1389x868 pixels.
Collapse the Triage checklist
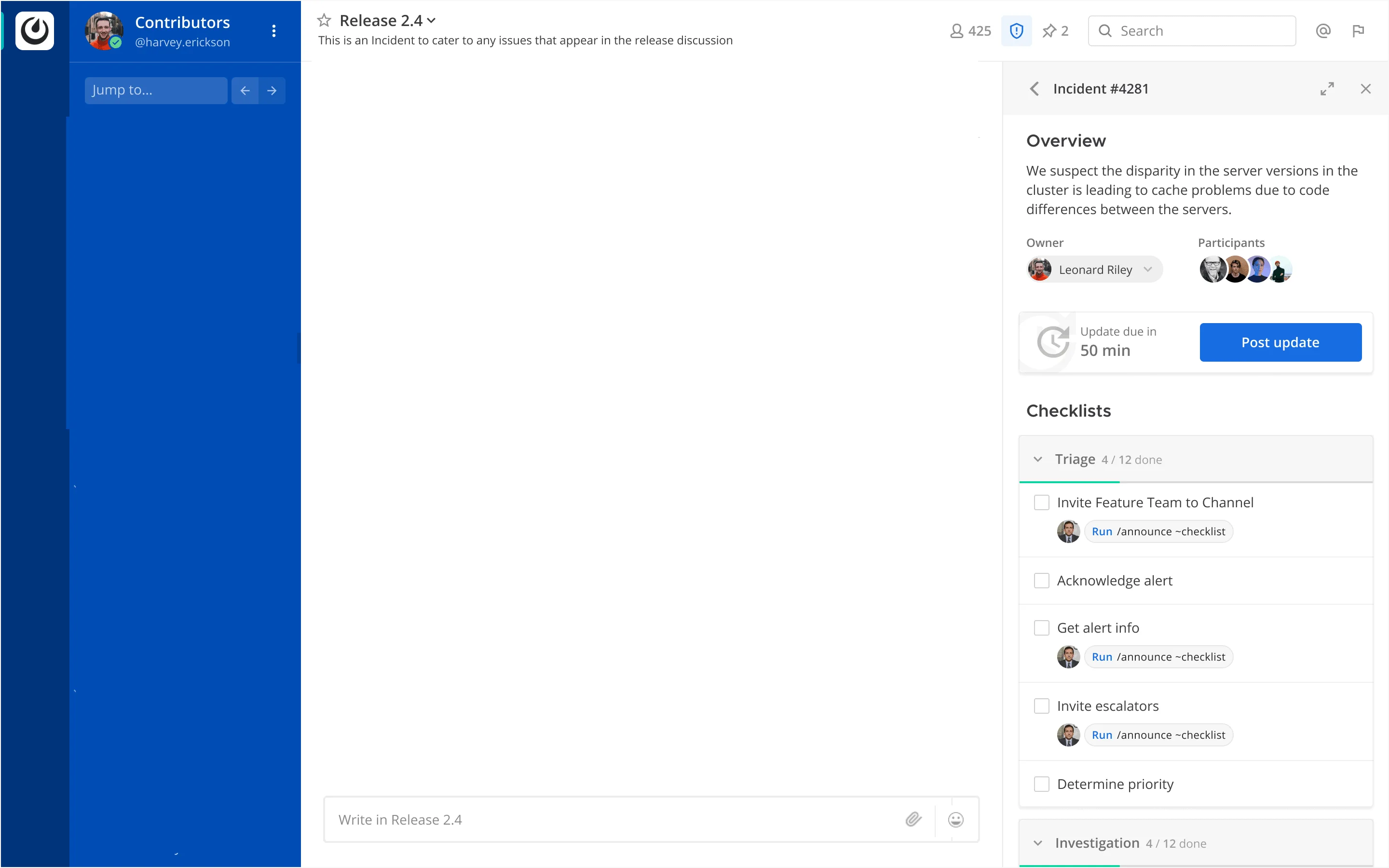coord(1038,459)
